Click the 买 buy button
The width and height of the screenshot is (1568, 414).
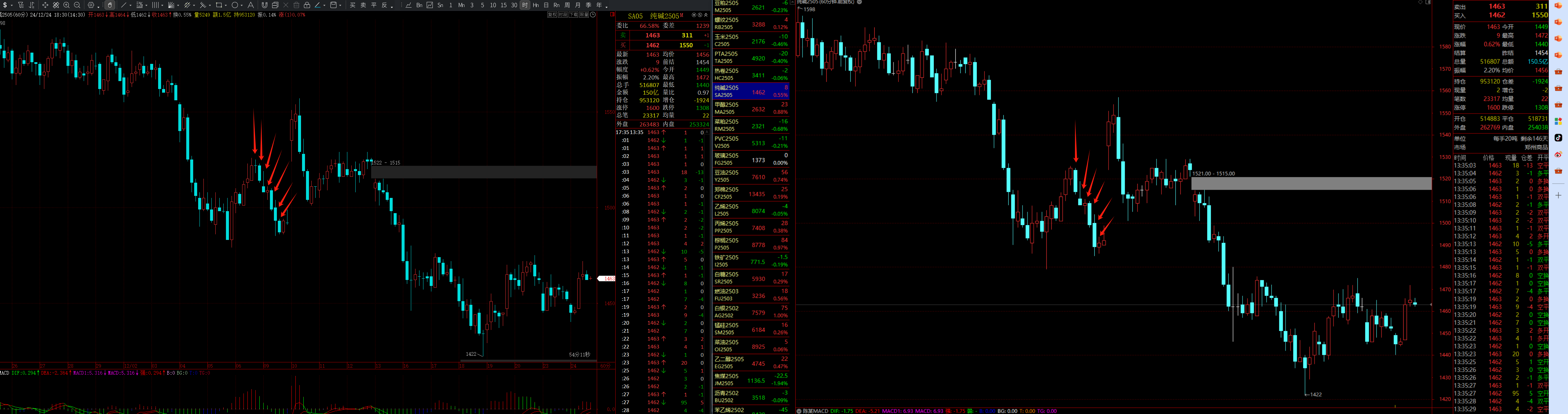pos(352,5)
